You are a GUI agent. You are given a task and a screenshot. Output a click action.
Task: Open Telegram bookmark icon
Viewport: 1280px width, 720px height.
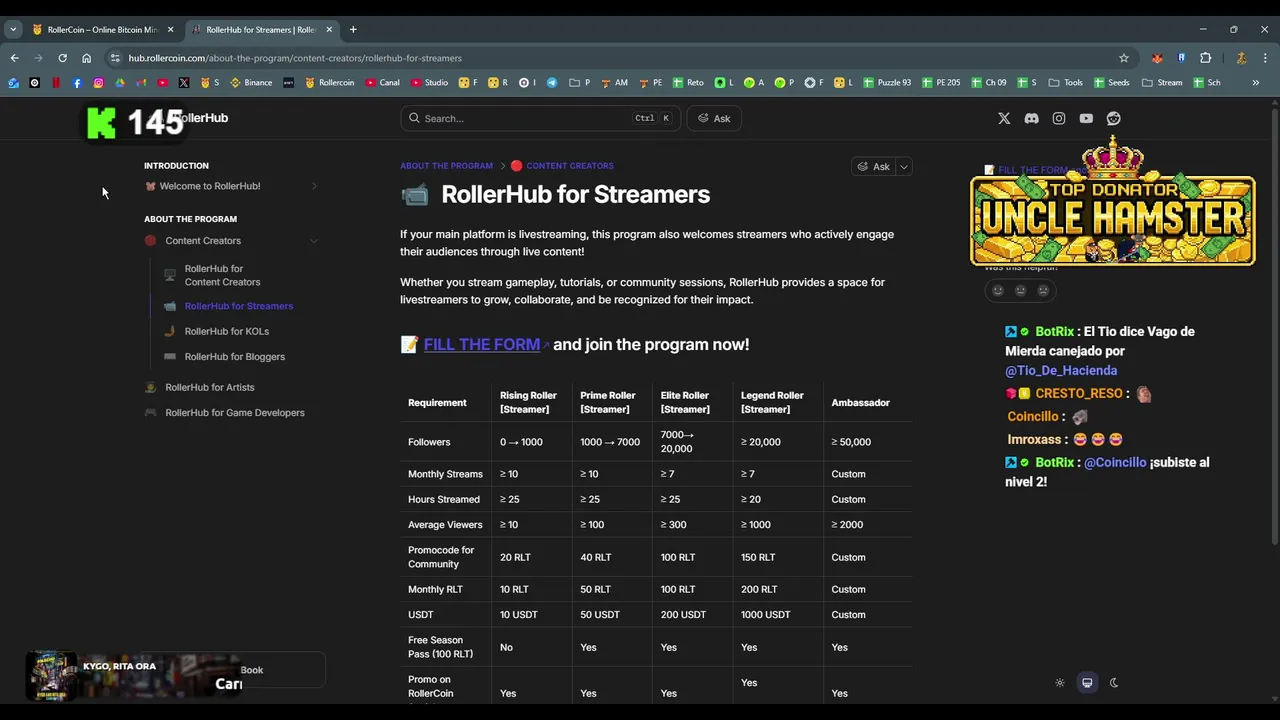coord(551,83)
